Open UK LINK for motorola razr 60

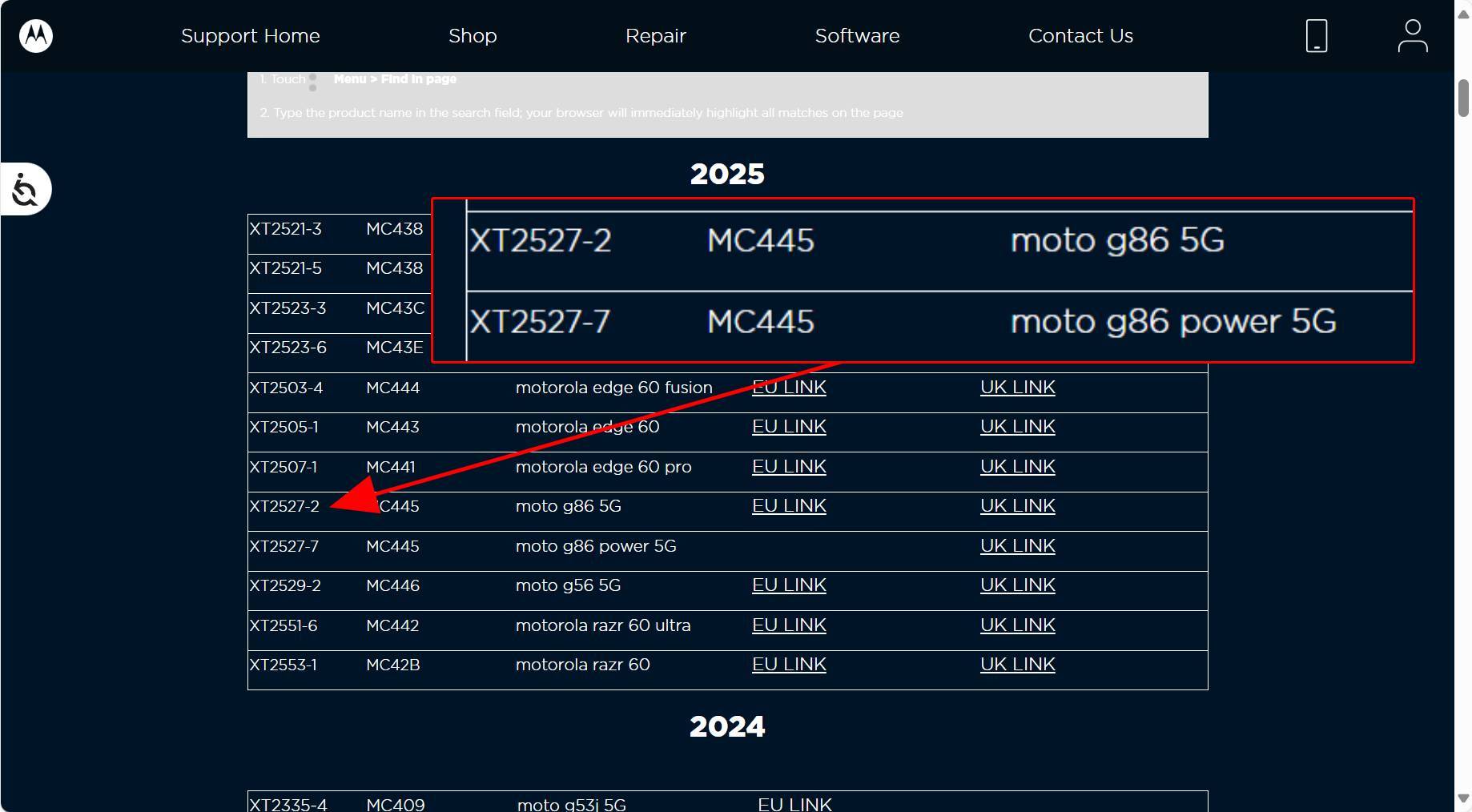click(1018, 665)
